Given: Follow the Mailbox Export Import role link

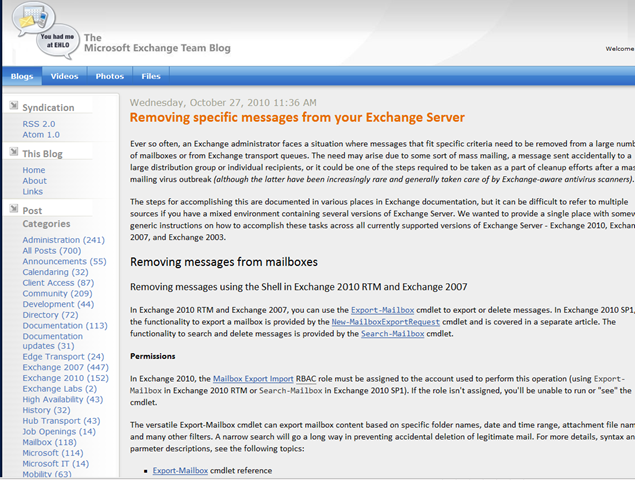Looking at the screenshot, I should click(253, 379).
